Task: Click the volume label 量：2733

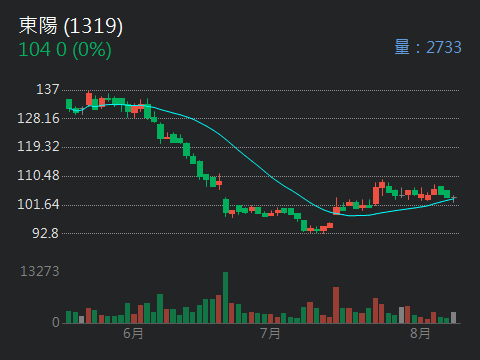Action: [428, 47]
